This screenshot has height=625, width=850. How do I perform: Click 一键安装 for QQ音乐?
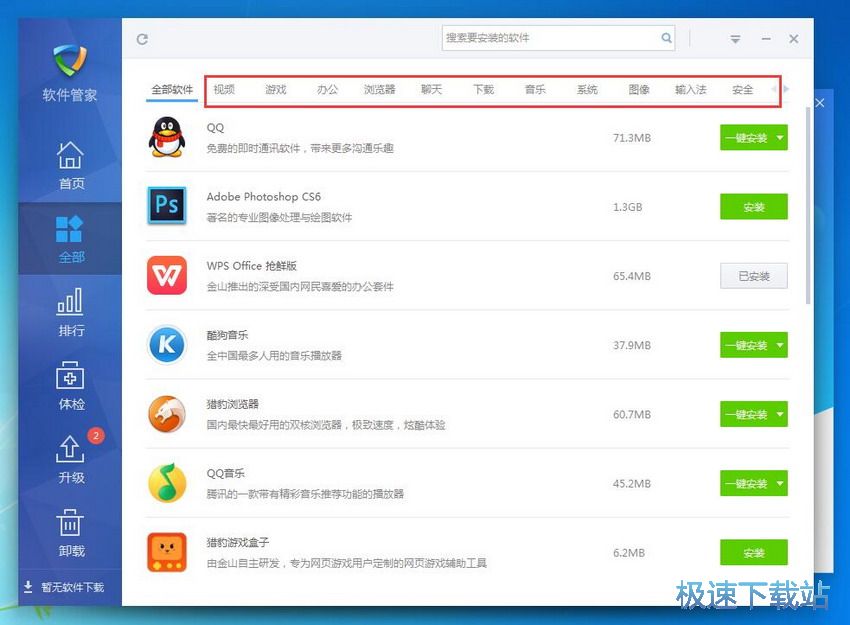click(x=746, y=484)
